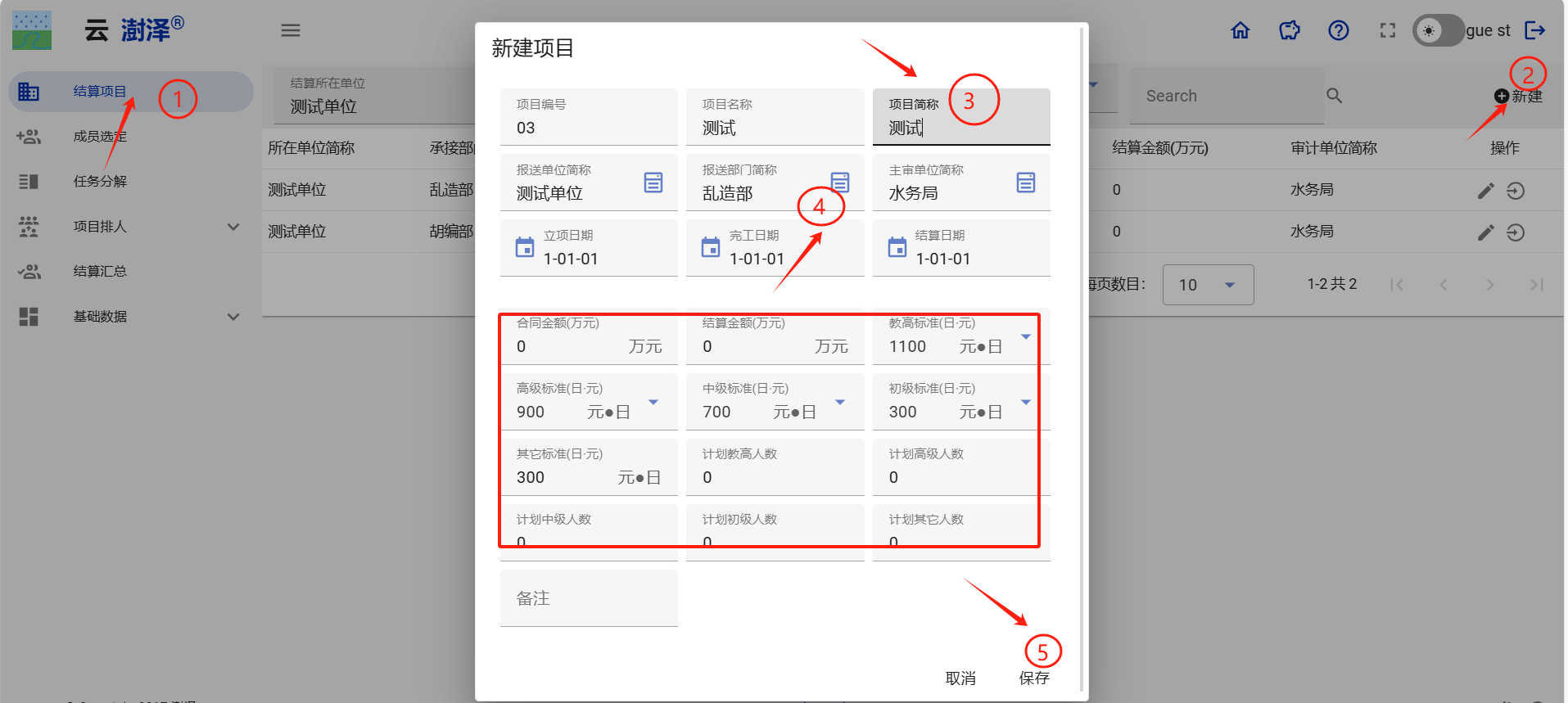Image resolution: width=1568 pixels, height=703 pixels.
Task: Click the hamburger menu icon
Action: coord(291,30)
